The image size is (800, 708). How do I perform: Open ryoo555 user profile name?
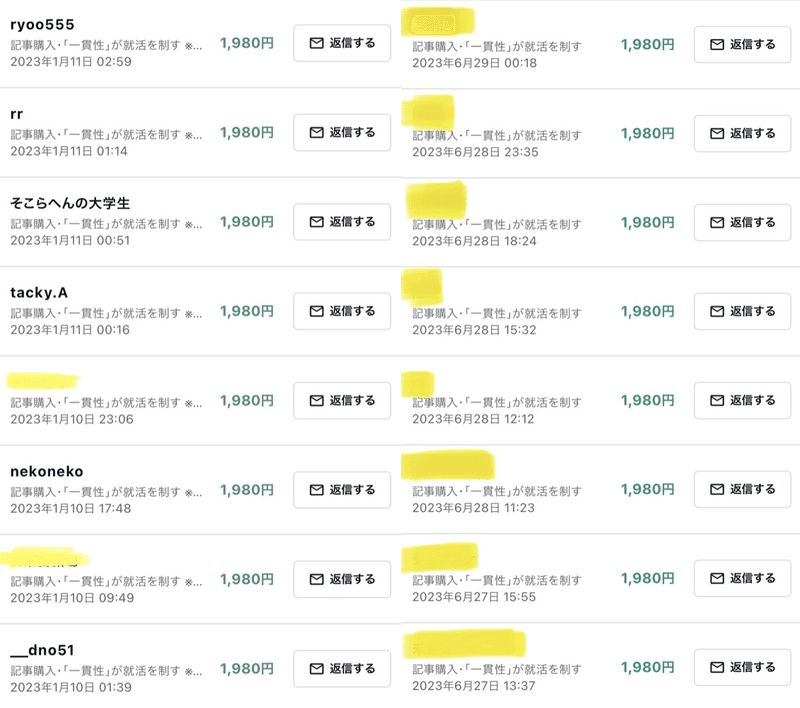click(x=42, y=24)
